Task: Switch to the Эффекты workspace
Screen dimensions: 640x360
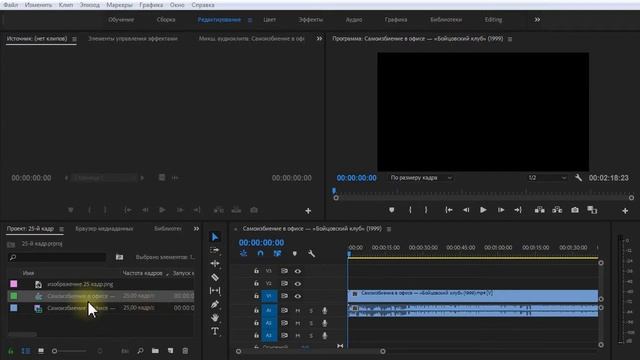Action: point(310,20)
